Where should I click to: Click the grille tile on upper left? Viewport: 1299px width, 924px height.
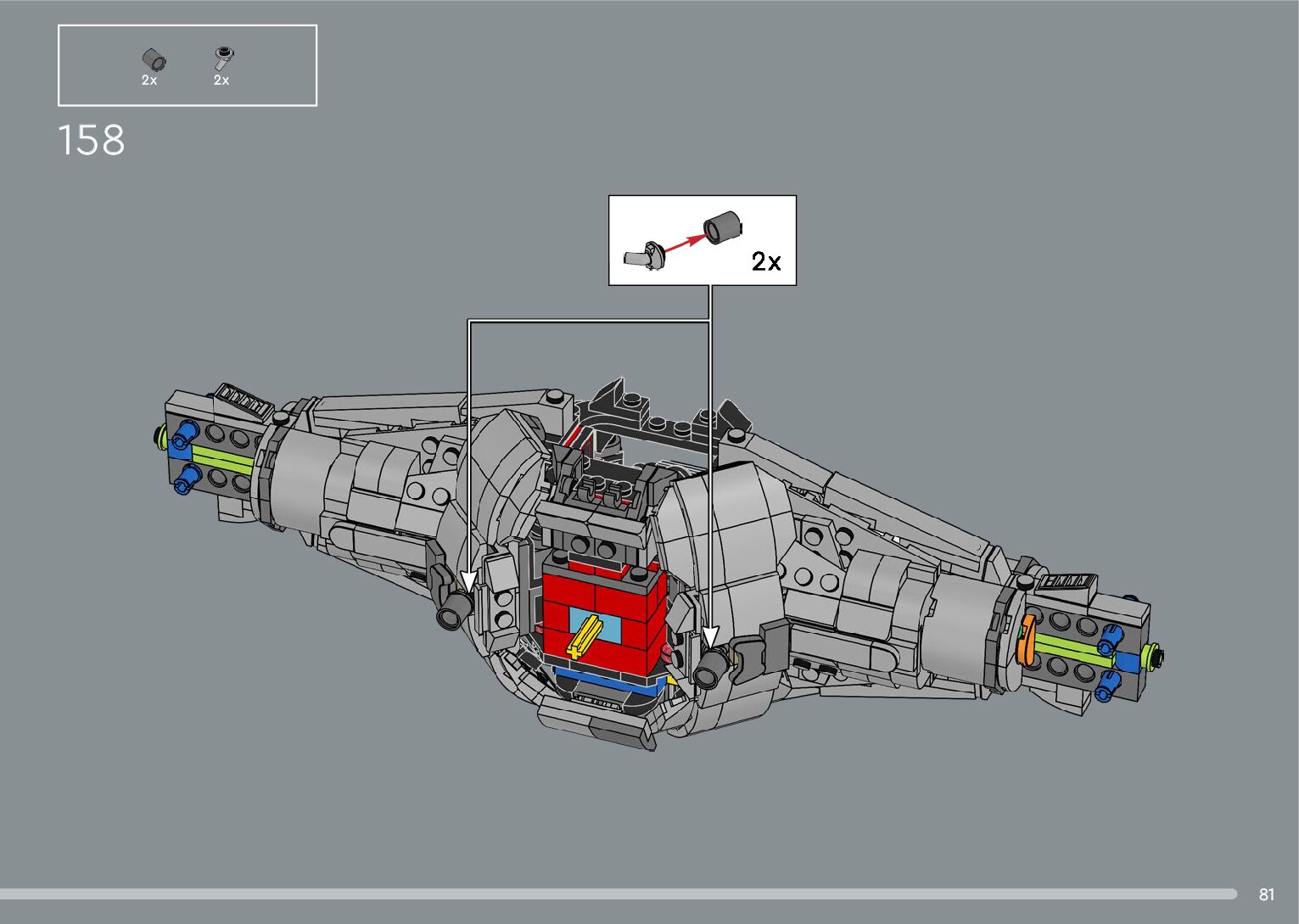coord(244,400)
